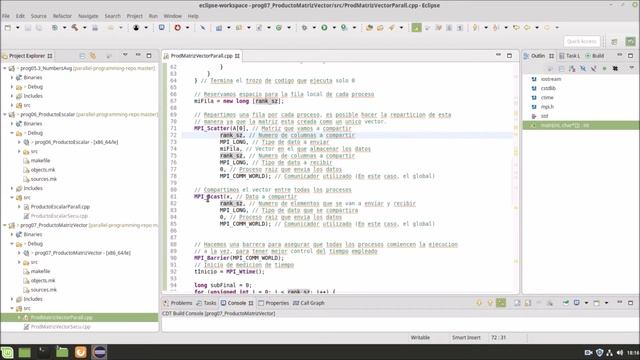The height and width of the screenshot is (360, 640).
Task: Collapse prog06_ProductoEscalar project node
Action: [x=5, y=114]
